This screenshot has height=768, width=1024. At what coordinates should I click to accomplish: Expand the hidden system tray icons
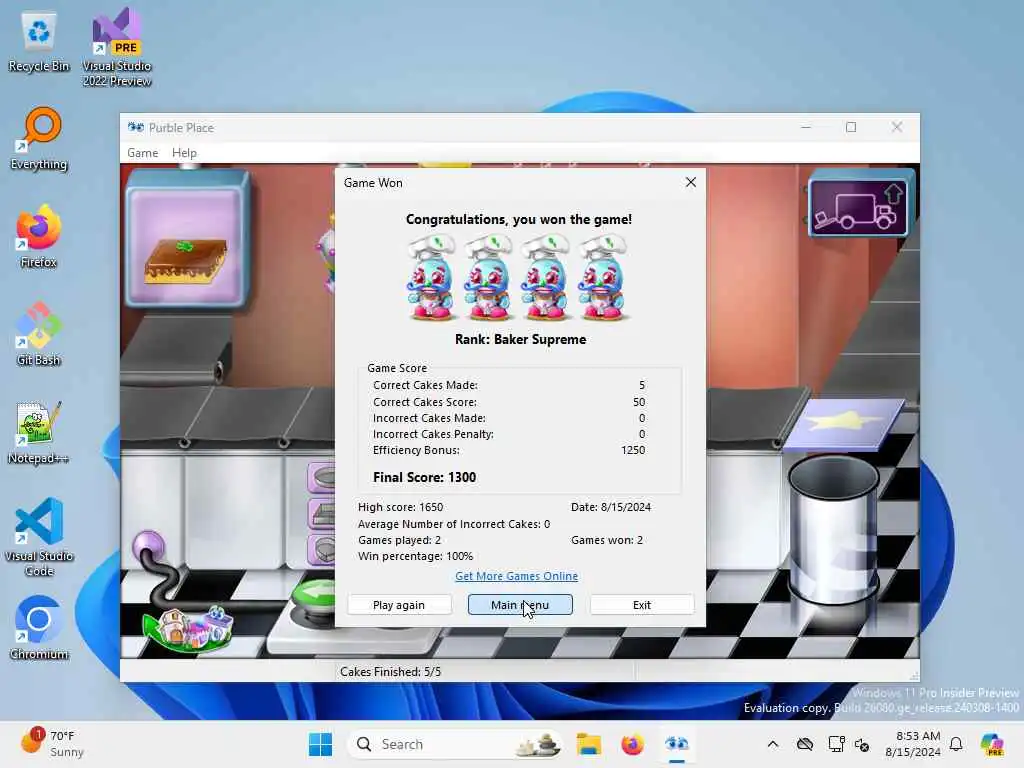[773, 744]
